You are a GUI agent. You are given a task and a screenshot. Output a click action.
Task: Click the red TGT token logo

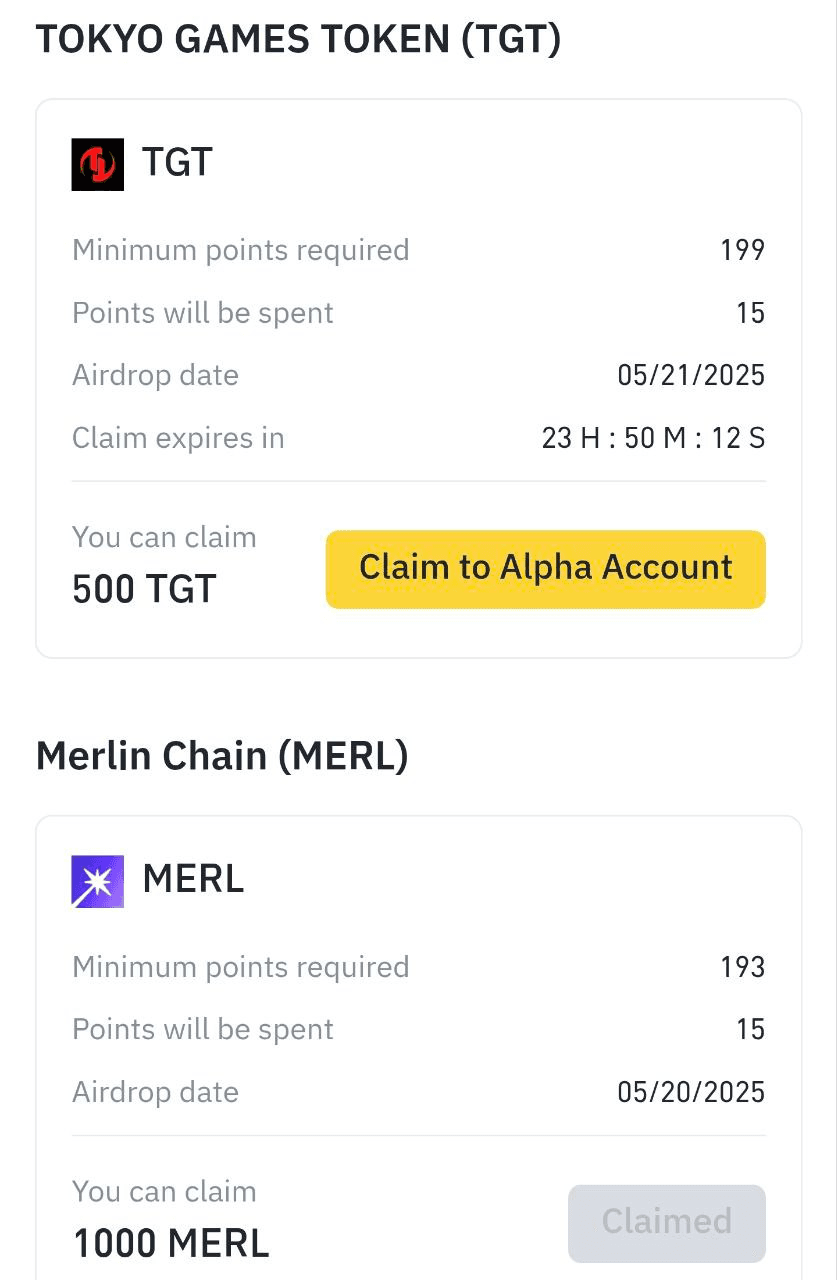[98, 164]
